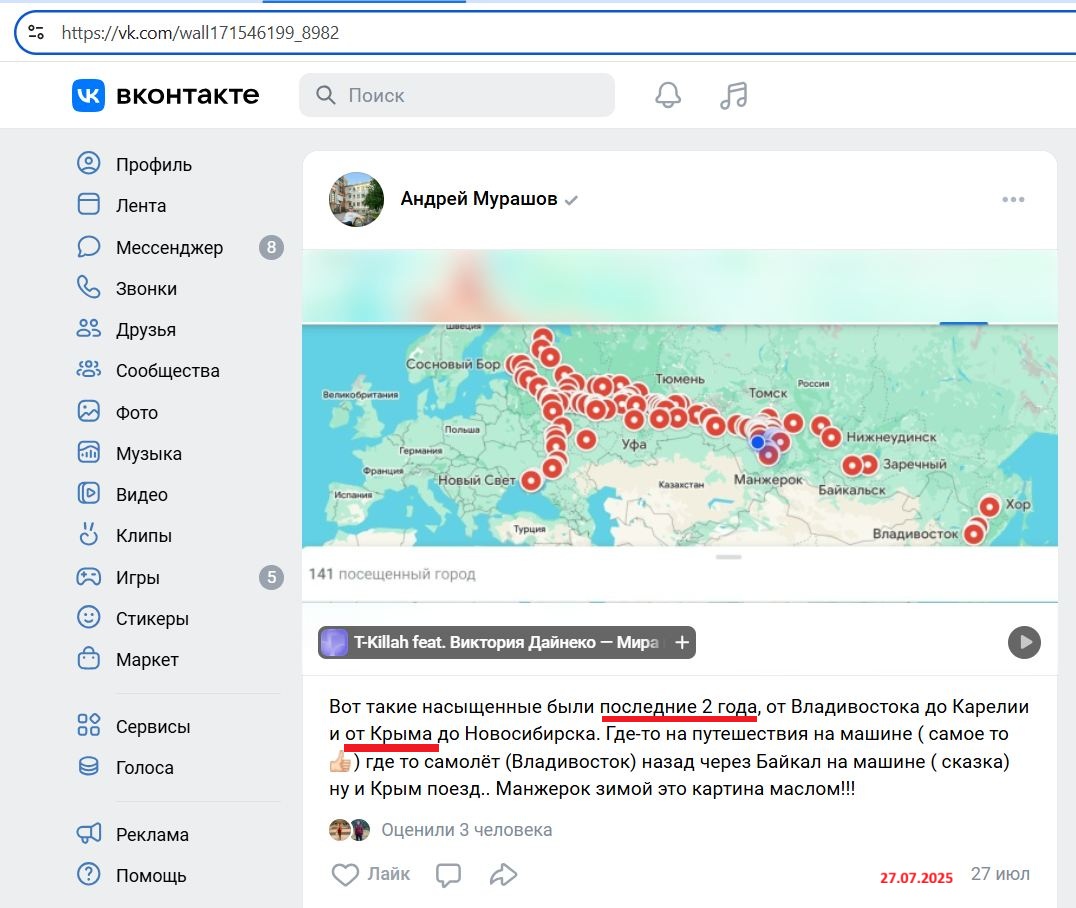Open the post actions ellipsis menu
The image size is (1076, 908).
(1013, 199)
